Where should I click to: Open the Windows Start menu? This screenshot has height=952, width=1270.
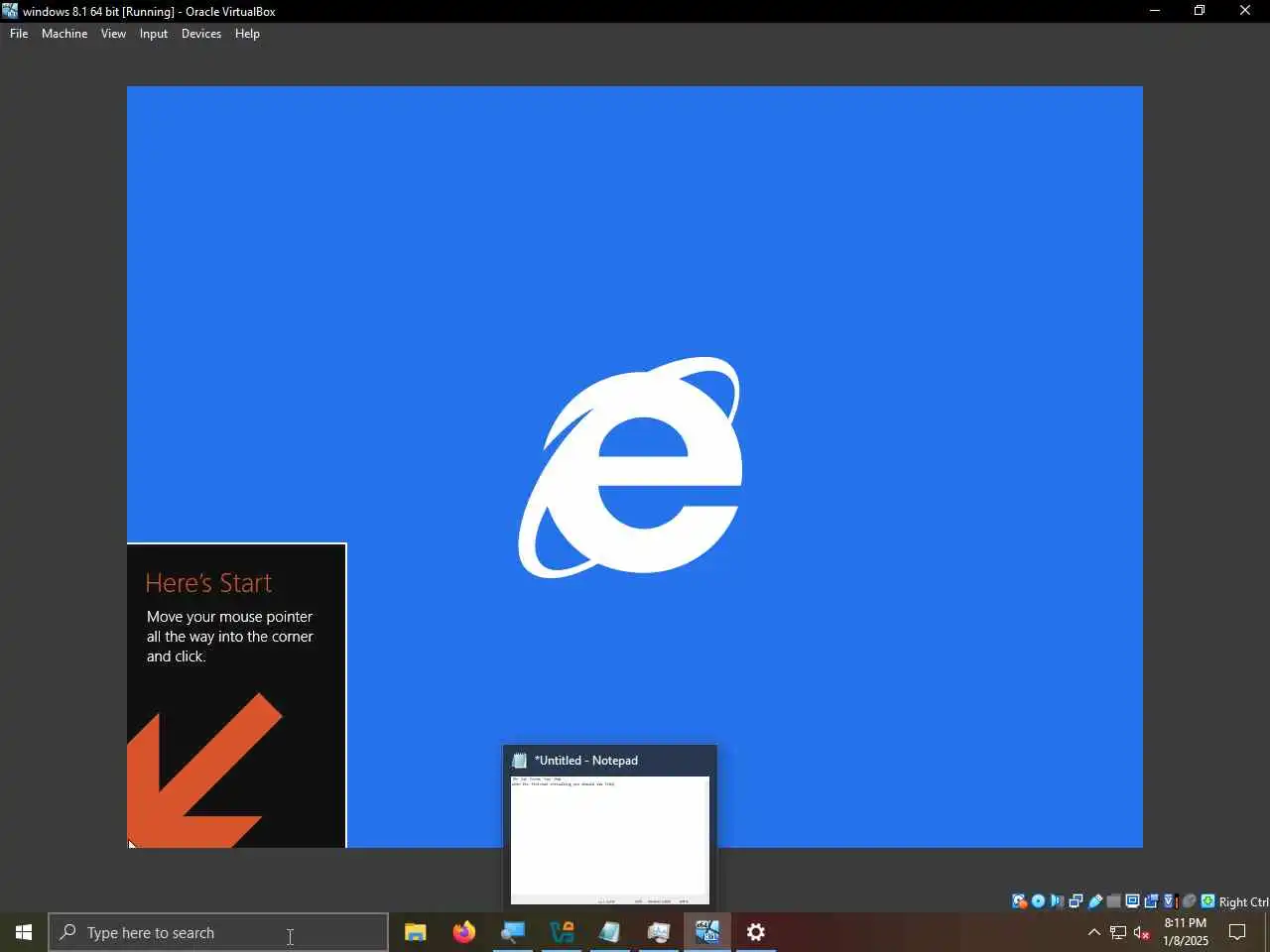pyautogui.click(x=24, y=932)
